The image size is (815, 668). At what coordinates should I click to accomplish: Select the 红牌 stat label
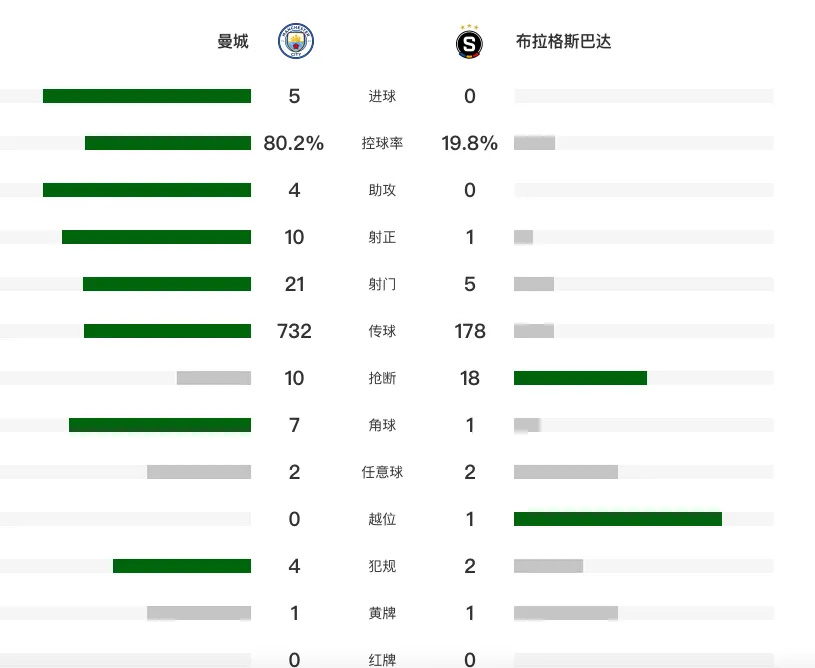pyautogui.click(x=382, y=660)
